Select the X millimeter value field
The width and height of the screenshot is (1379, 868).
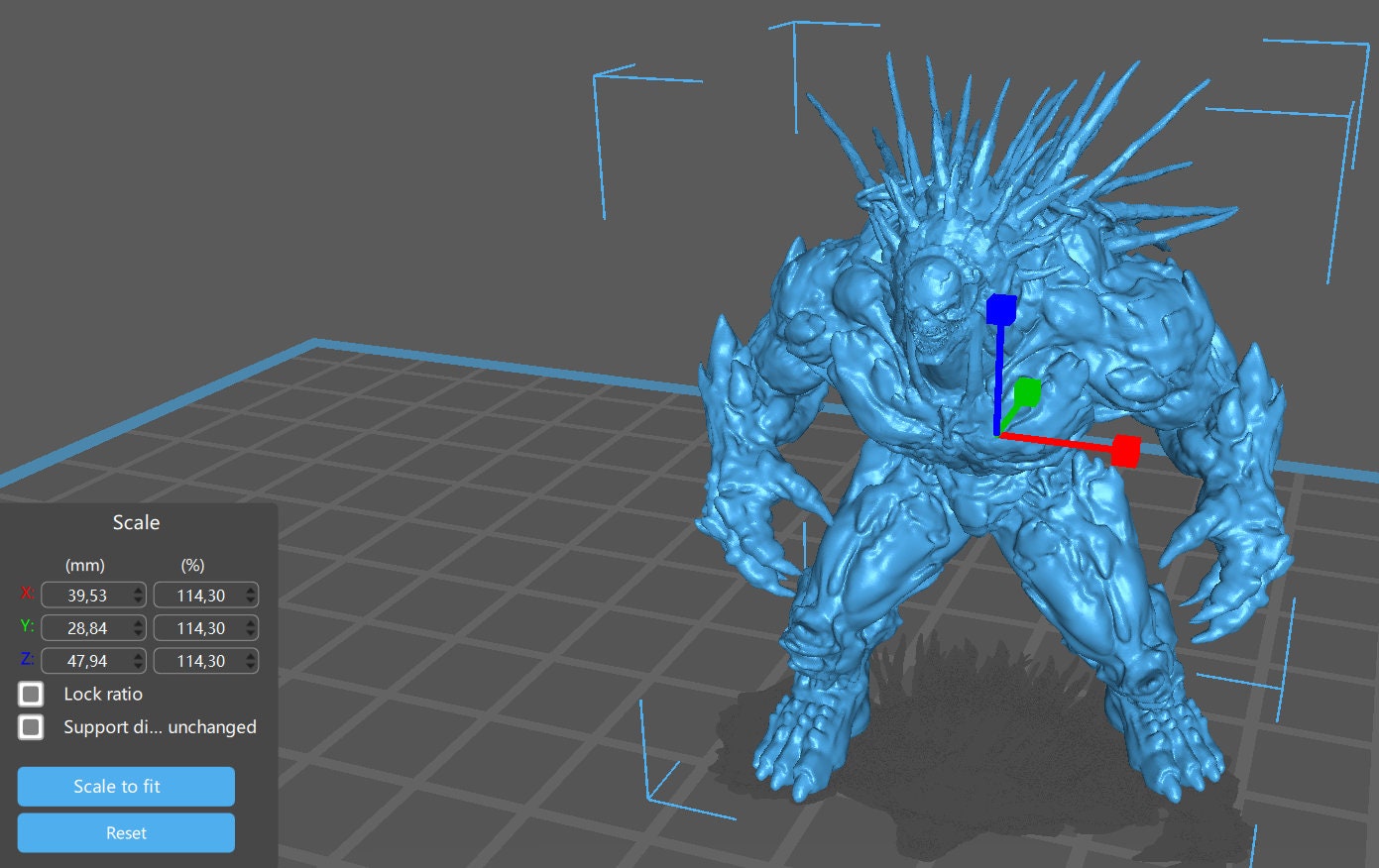click(x=87, y=595)
